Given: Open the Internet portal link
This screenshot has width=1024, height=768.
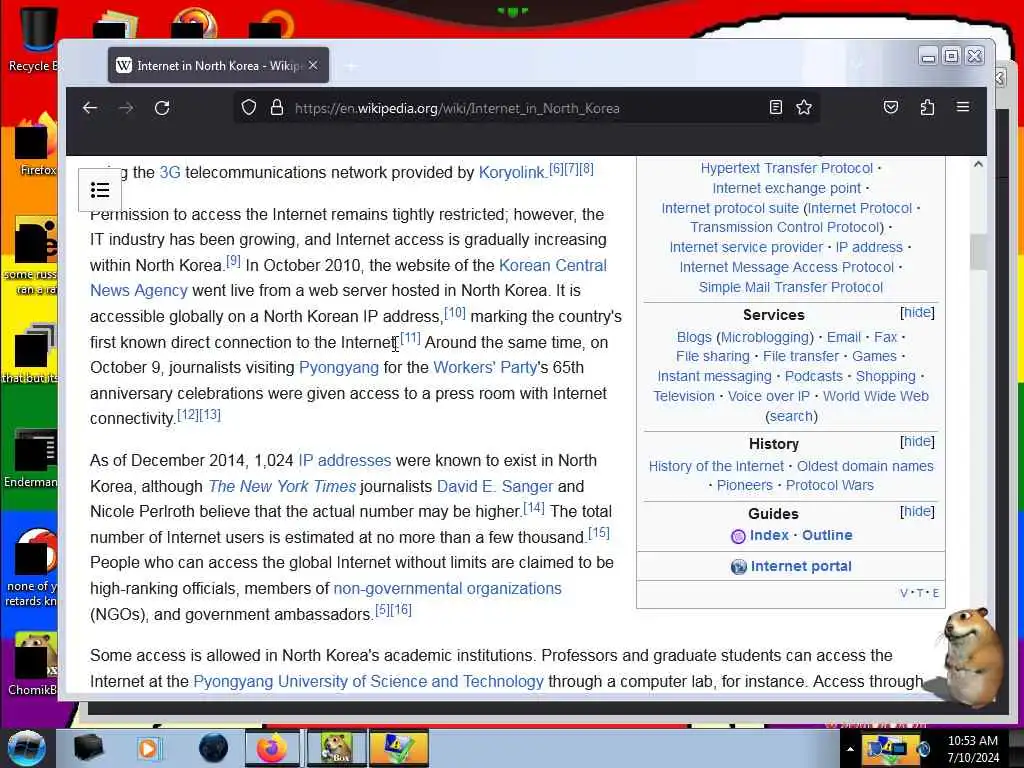Looking at the screenshot, I should coord(801,566).
